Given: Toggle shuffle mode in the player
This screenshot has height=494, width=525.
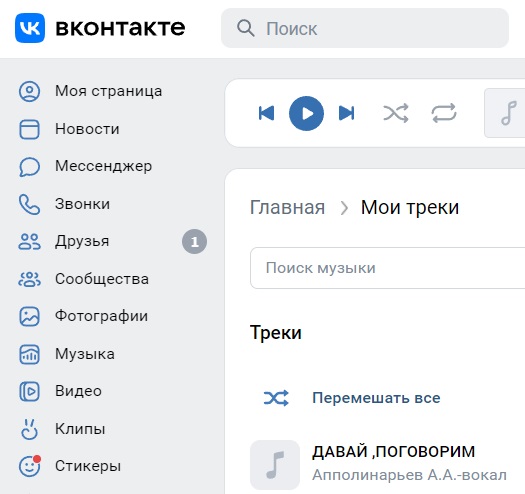Looking at the screenshot, I should click(396, 113).
